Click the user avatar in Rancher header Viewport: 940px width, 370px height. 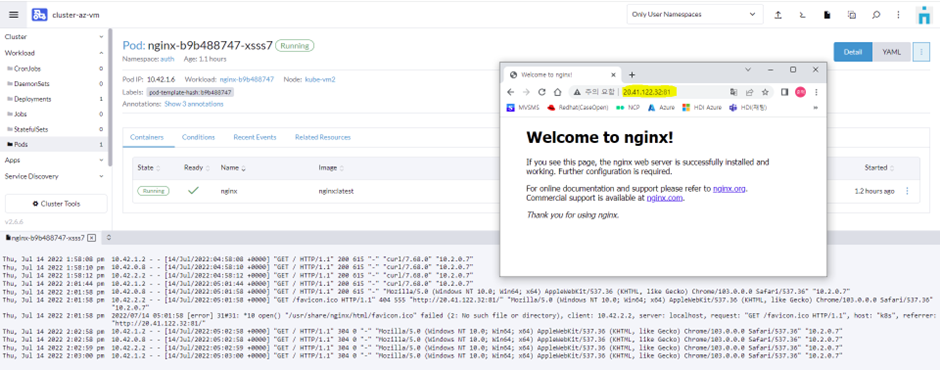coord(924,15)
